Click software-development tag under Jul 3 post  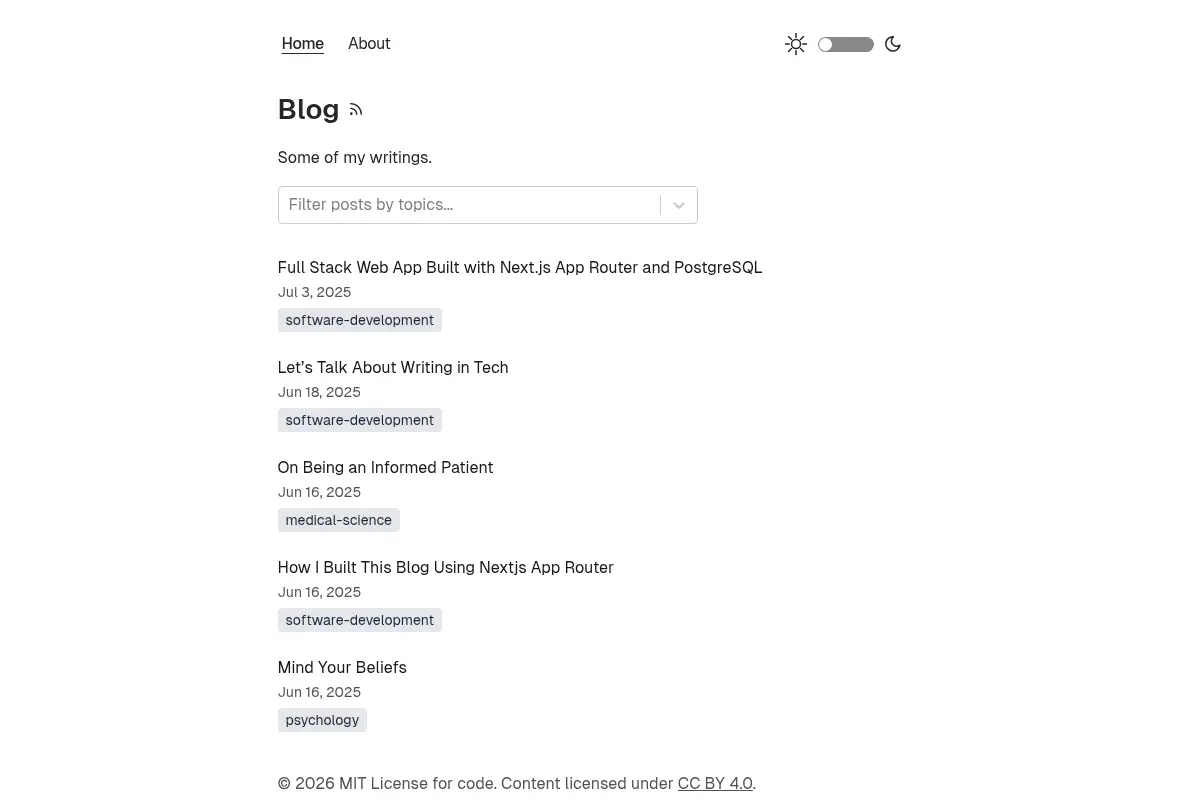tap(360, 320)
